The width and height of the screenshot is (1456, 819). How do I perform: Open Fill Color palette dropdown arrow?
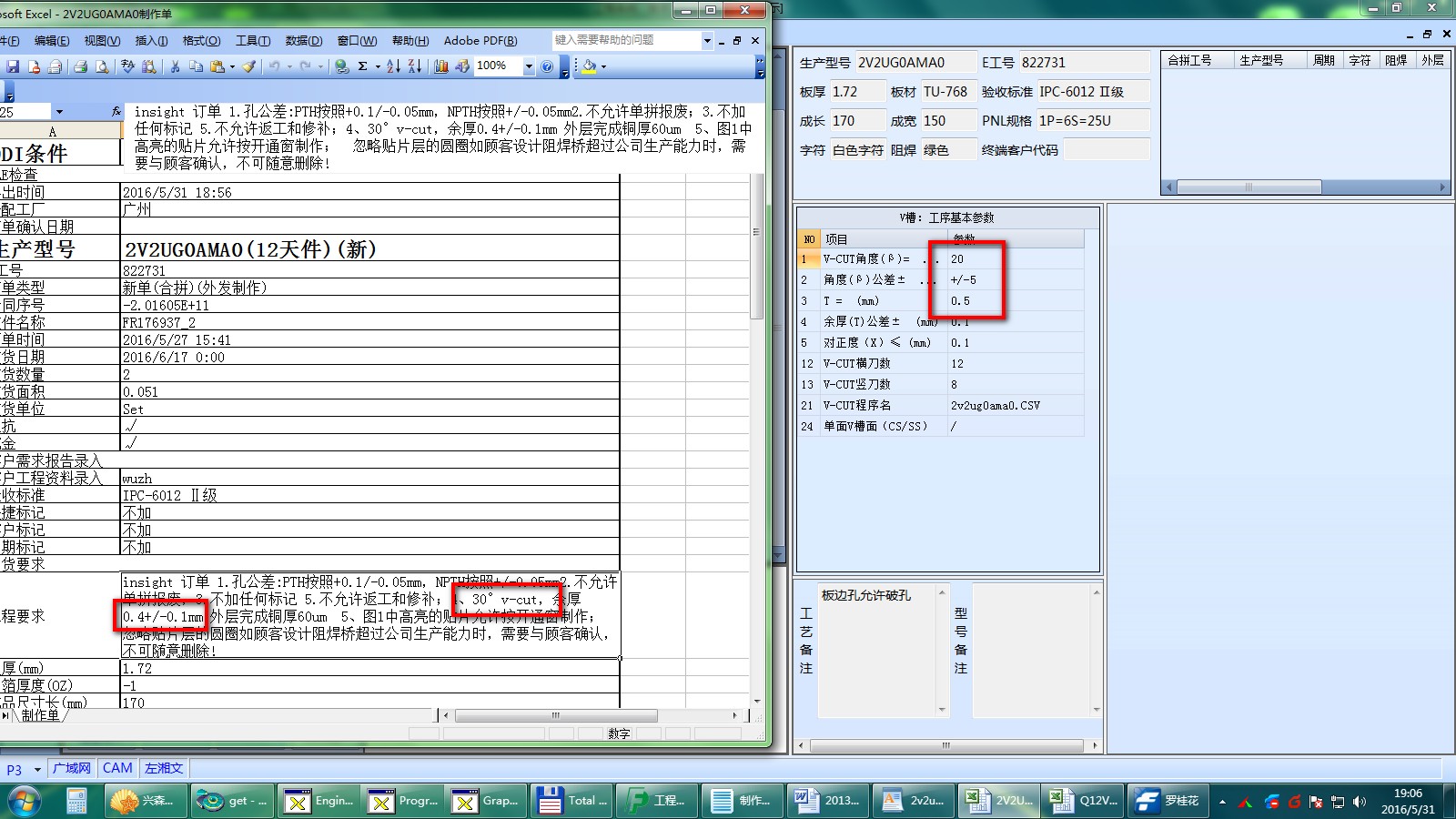coord(603,66)
